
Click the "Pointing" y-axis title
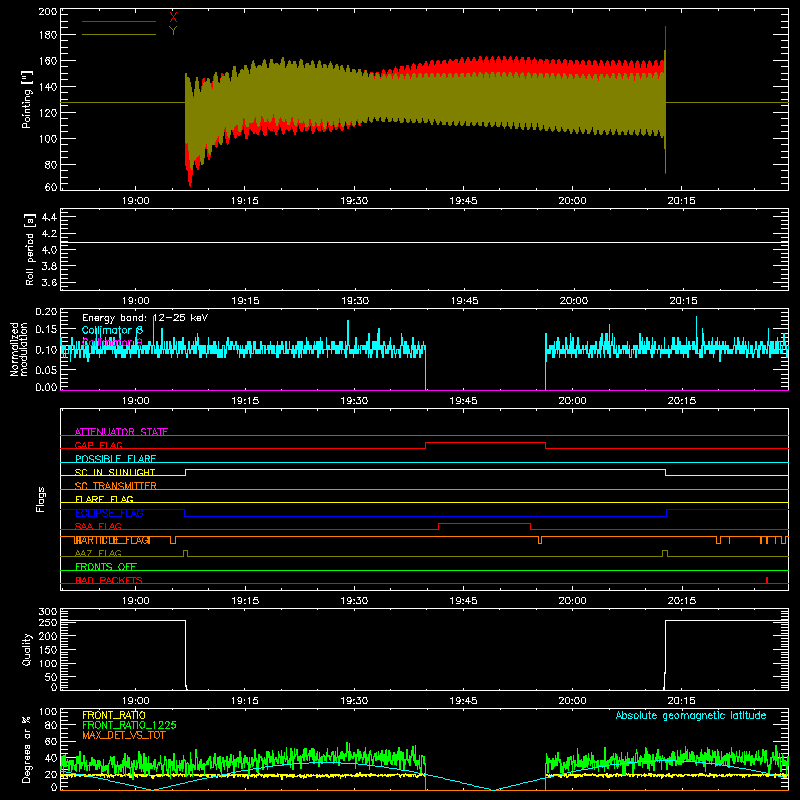pos(27,100)
